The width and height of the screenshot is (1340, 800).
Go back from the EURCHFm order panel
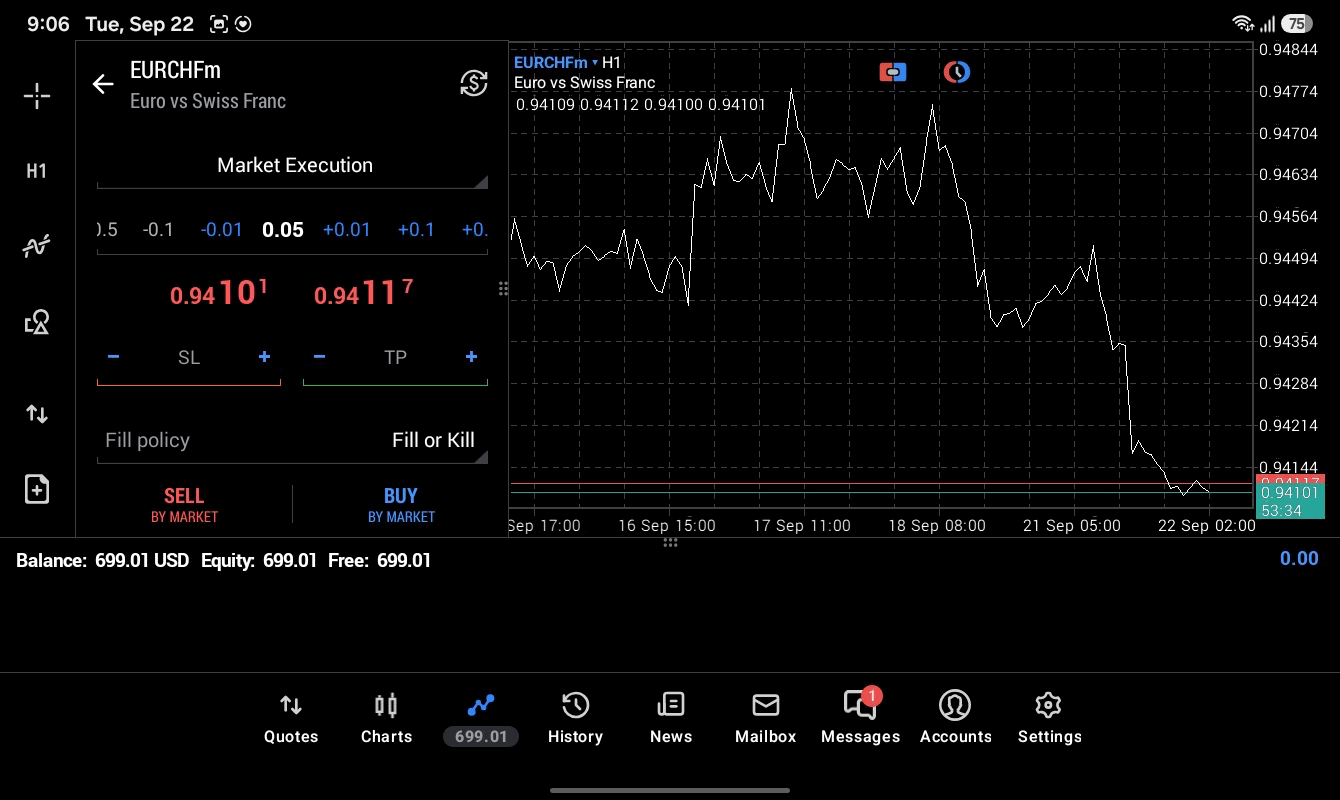click(103, 84)
